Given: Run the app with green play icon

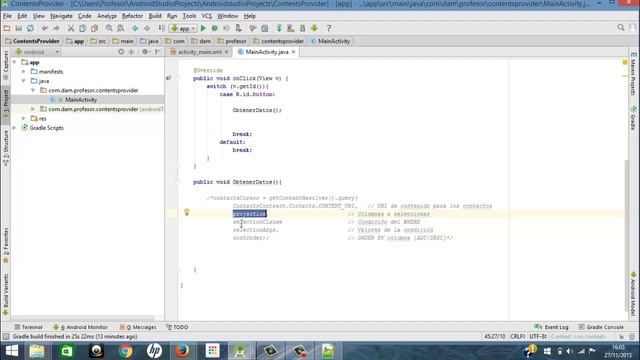Looking at the screenshot, I should point(203,28).
